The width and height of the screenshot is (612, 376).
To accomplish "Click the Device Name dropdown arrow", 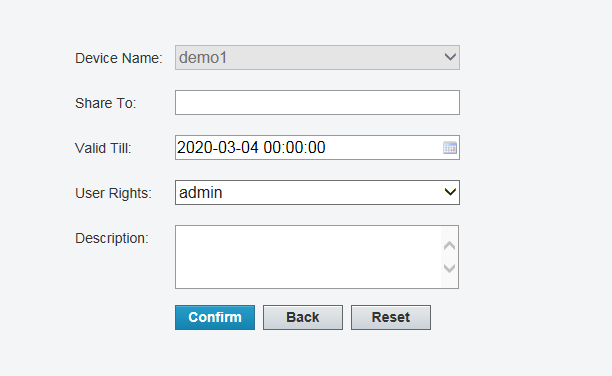I will pyautogui.click(x=450, y=57).
